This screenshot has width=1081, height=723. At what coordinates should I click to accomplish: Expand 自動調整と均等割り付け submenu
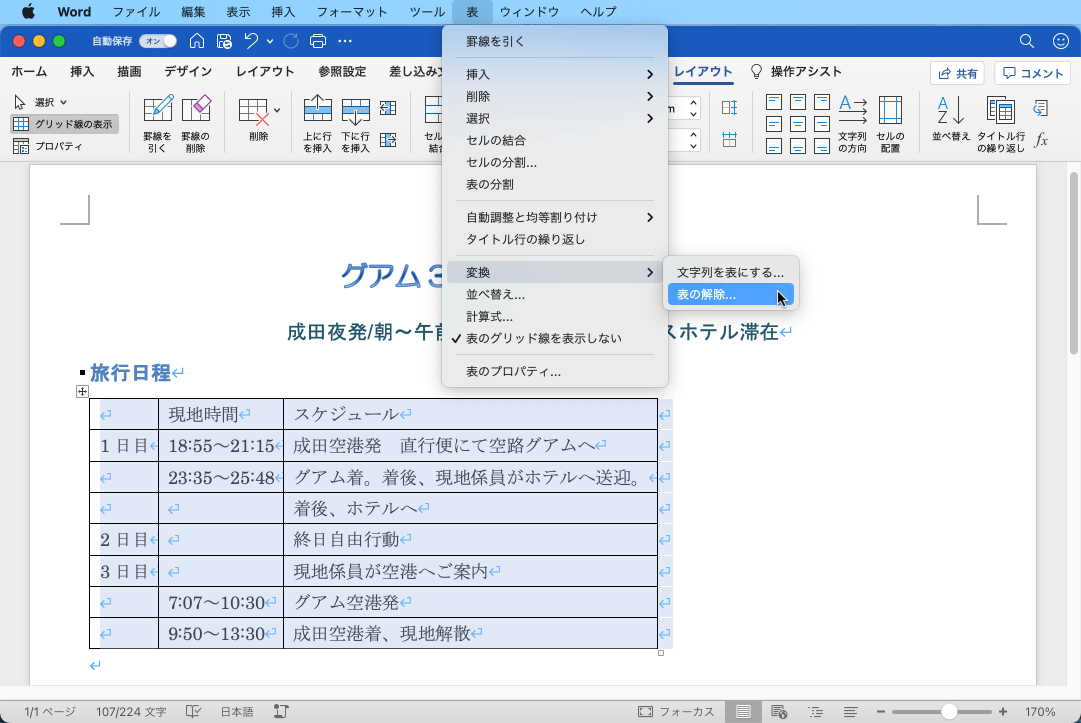555,217
